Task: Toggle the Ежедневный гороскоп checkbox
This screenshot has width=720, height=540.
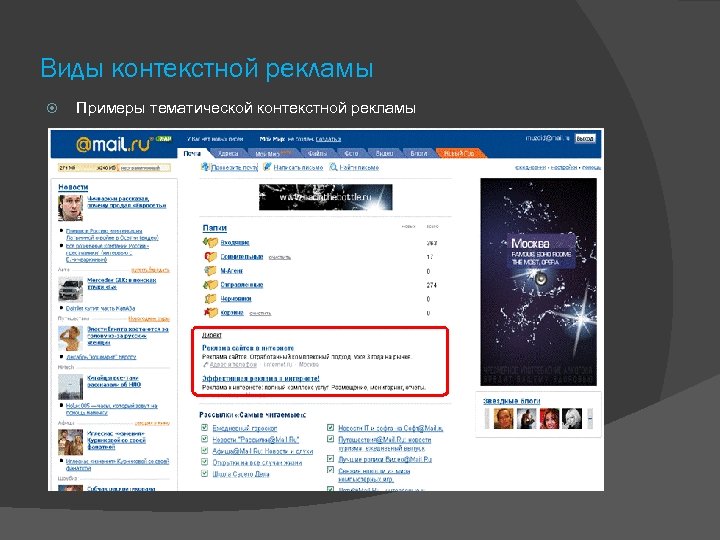Action: tap(205, 428)
